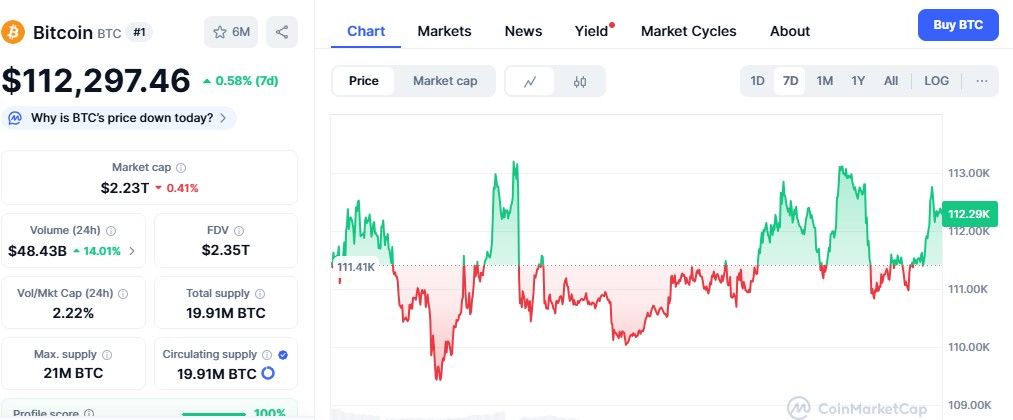Click the Buy BTC button
Viewport: 1013px width, 420px height.
coord(958,25)
